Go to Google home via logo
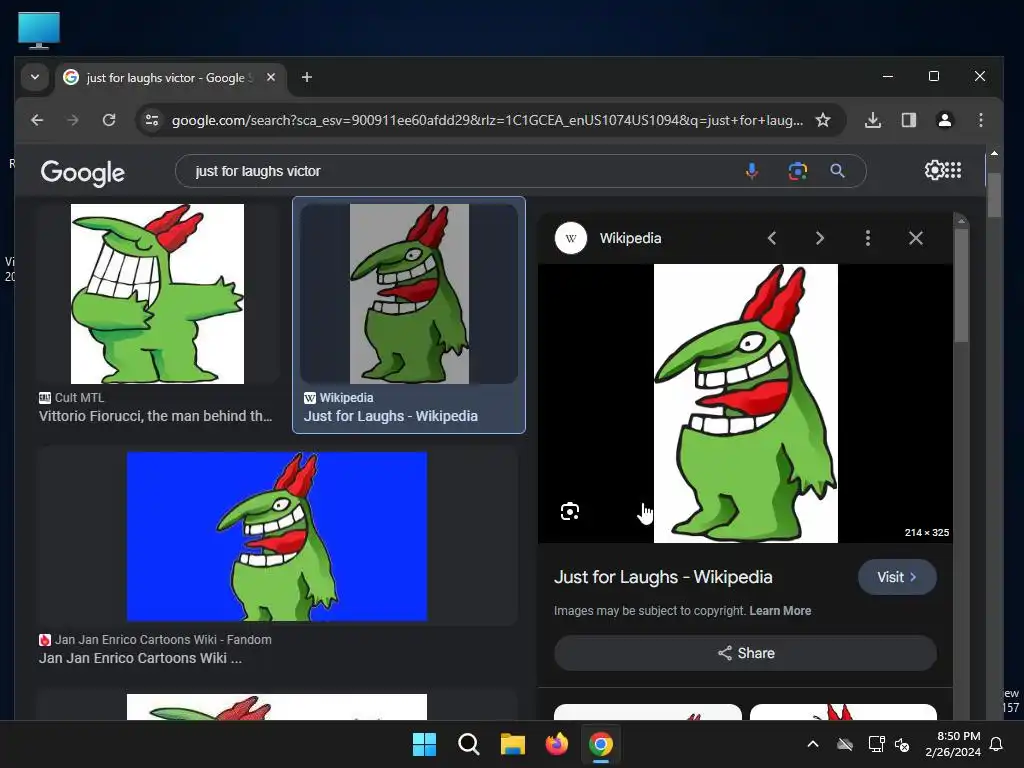The image size is (1024, 768). click(x=82, y=172)
